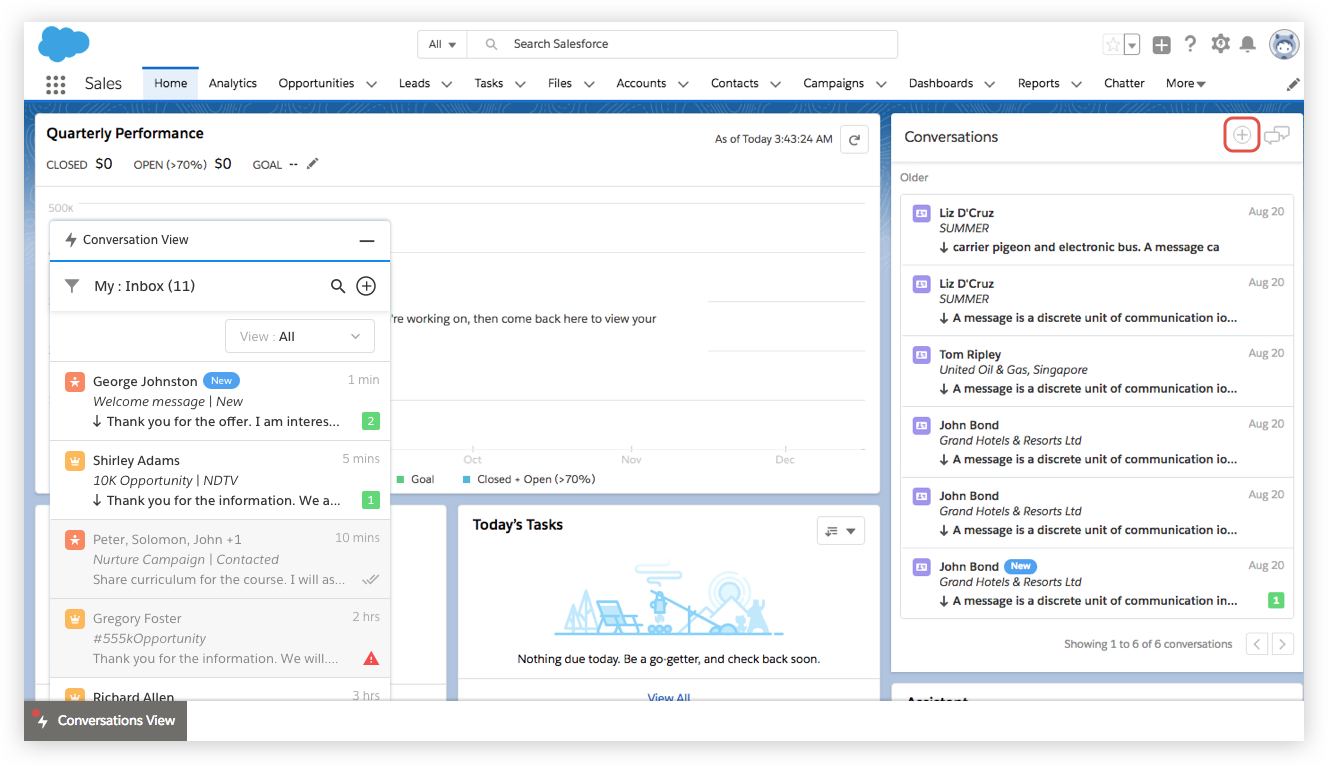Click the chat bubbles icon in Conversations
The width and height of the screenshot is (1328, 767).
point(1276,136)
